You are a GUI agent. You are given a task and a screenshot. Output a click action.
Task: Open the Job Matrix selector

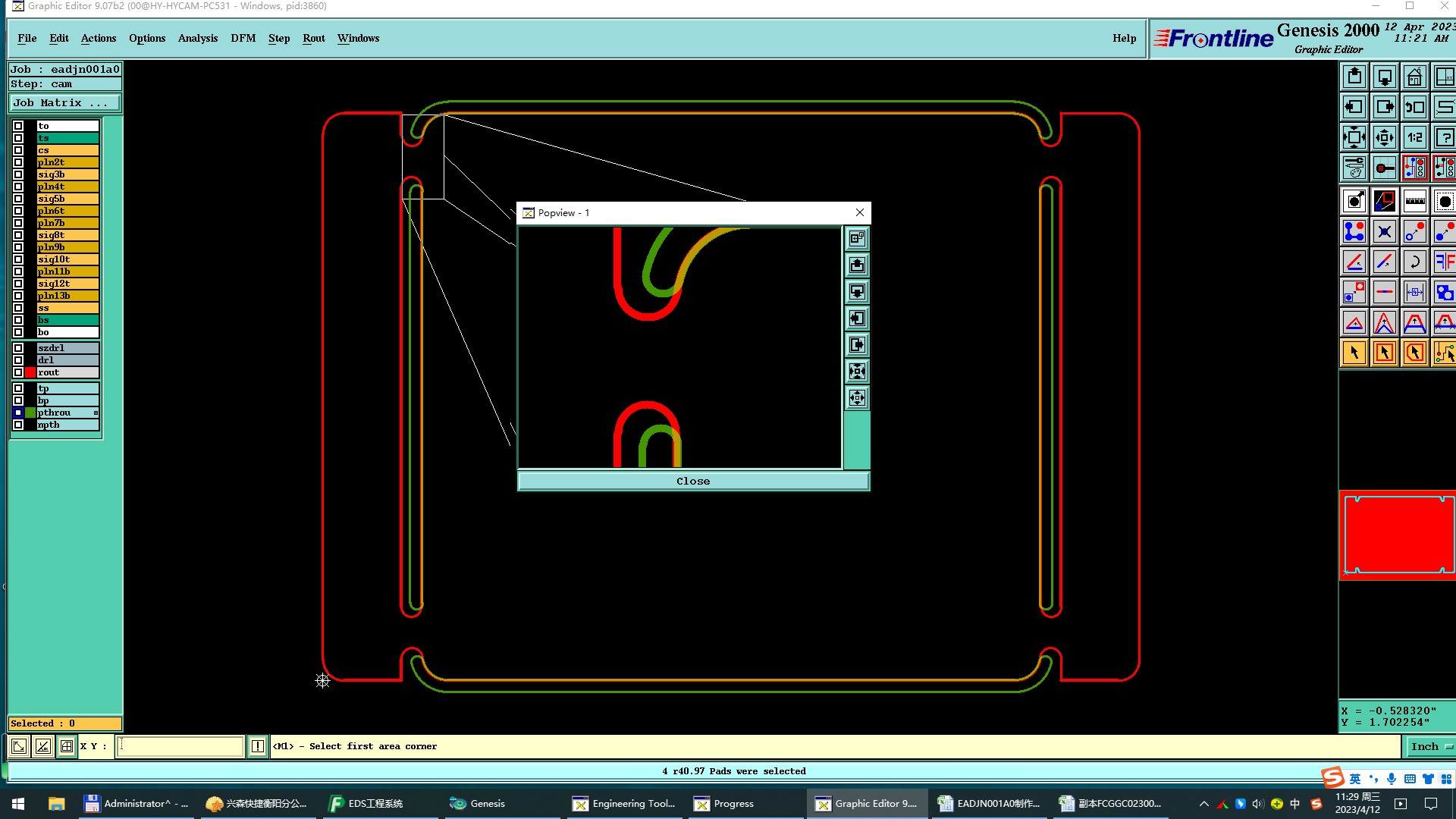click(64, 103)
